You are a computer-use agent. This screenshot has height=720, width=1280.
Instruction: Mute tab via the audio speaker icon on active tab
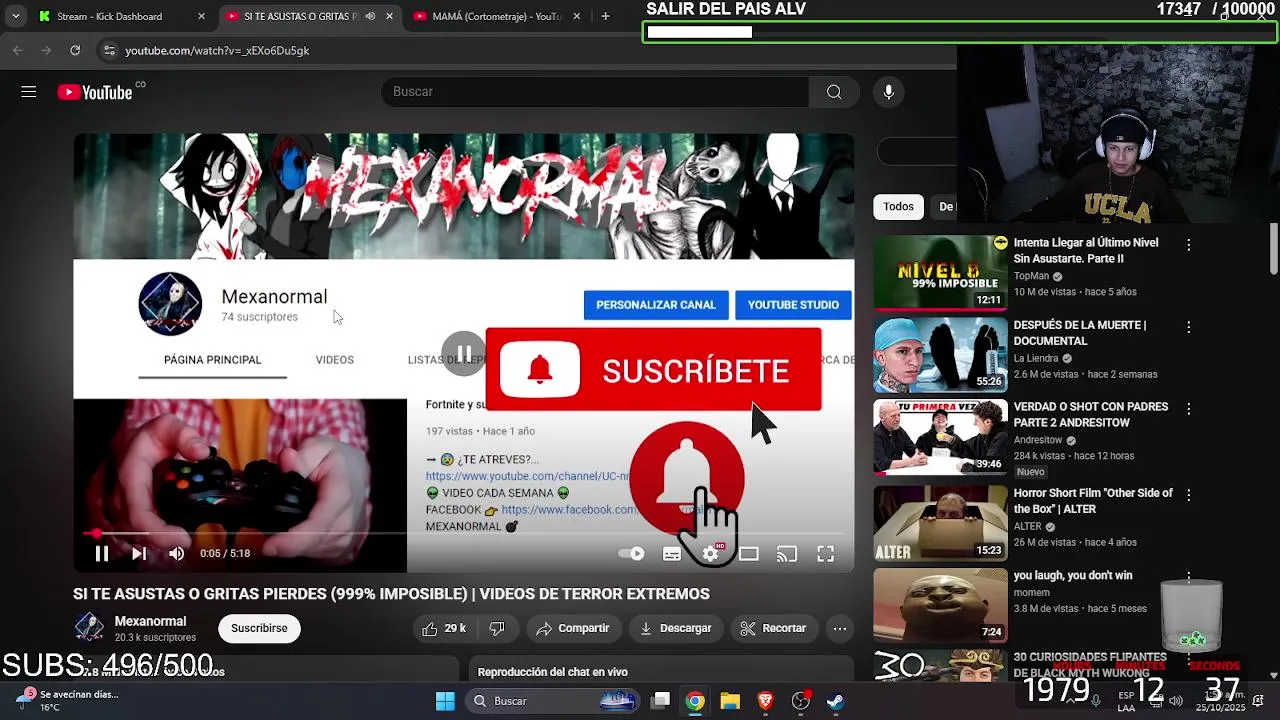(x=370, y=17)
